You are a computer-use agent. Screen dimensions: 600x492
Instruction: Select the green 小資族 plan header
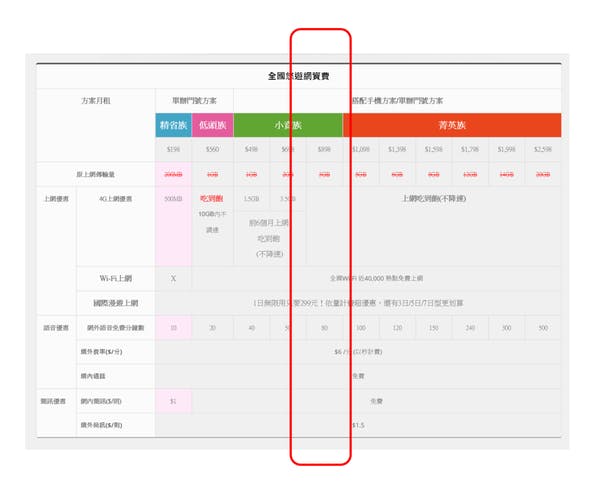(288, 125)
